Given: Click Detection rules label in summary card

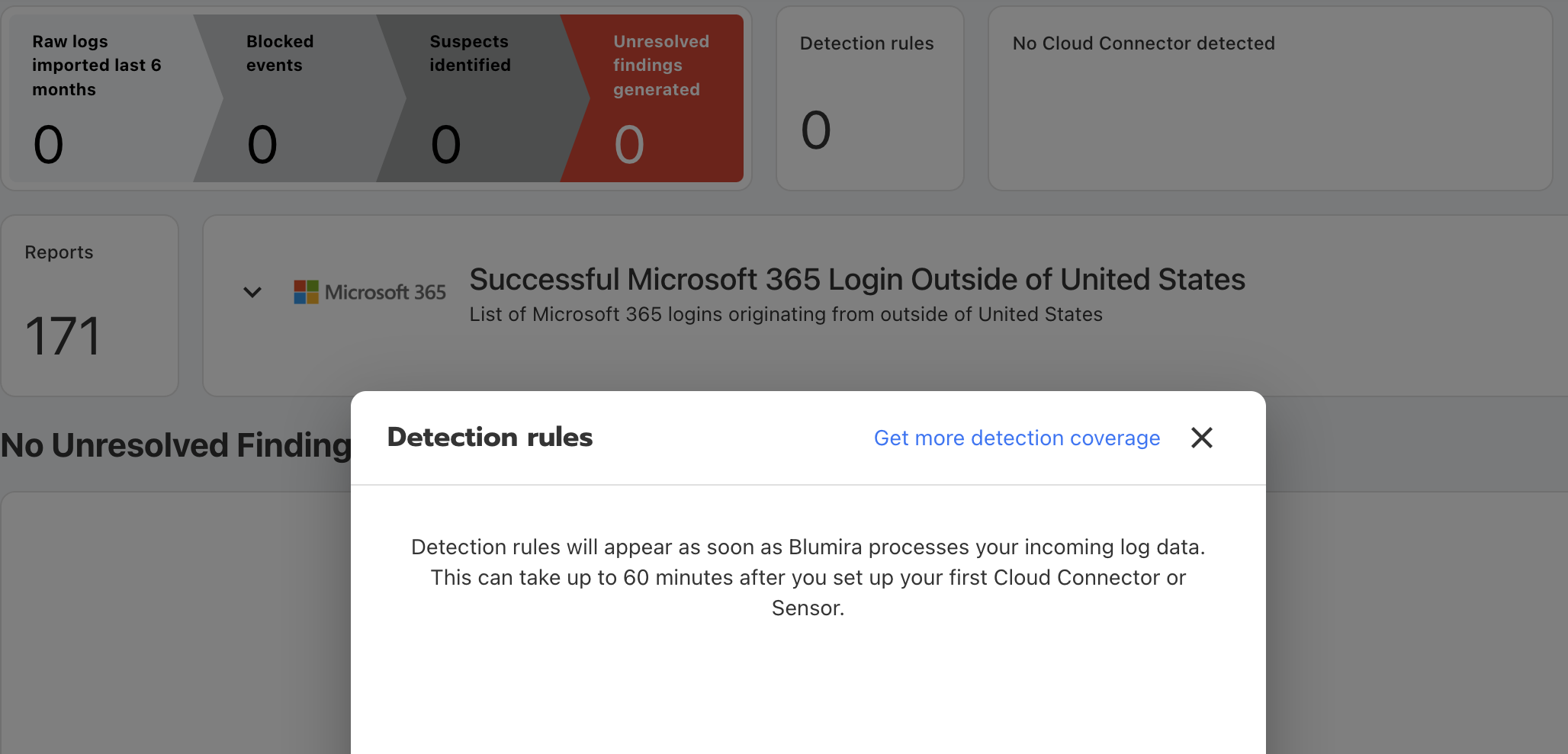Looking at the screenshot, I should coord(866,43).
